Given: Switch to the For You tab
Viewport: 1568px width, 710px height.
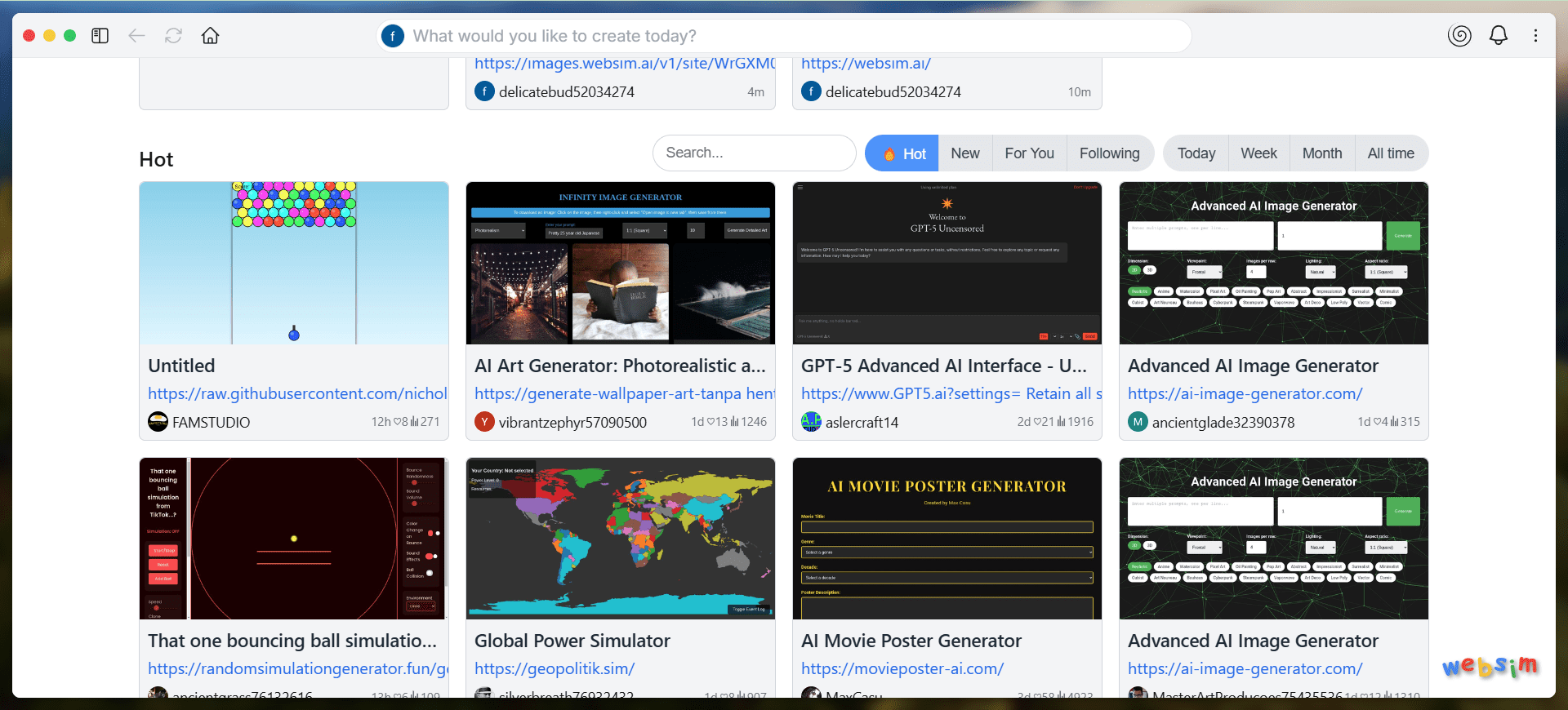Looking at the screenshot, I should click(x=1029, y=153).
